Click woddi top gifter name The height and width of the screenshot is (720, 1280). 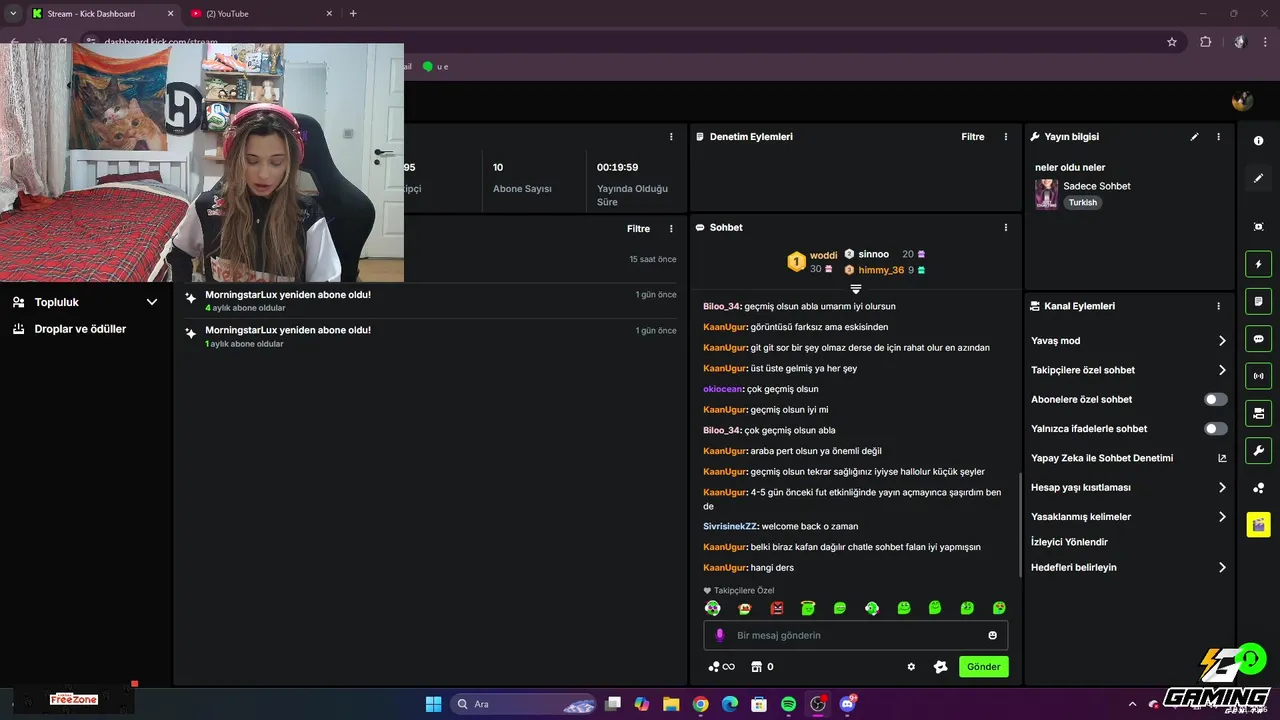tap(823, 256)
